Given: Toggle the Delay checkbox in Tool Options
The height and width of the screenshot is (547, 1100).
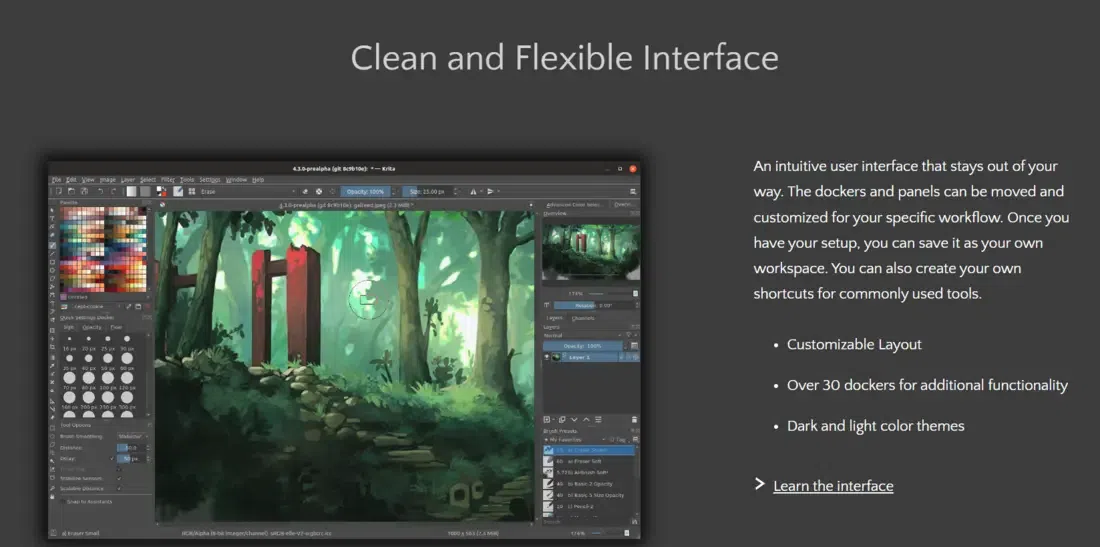Looking at the screenshot, I should [x=112, y=458].
